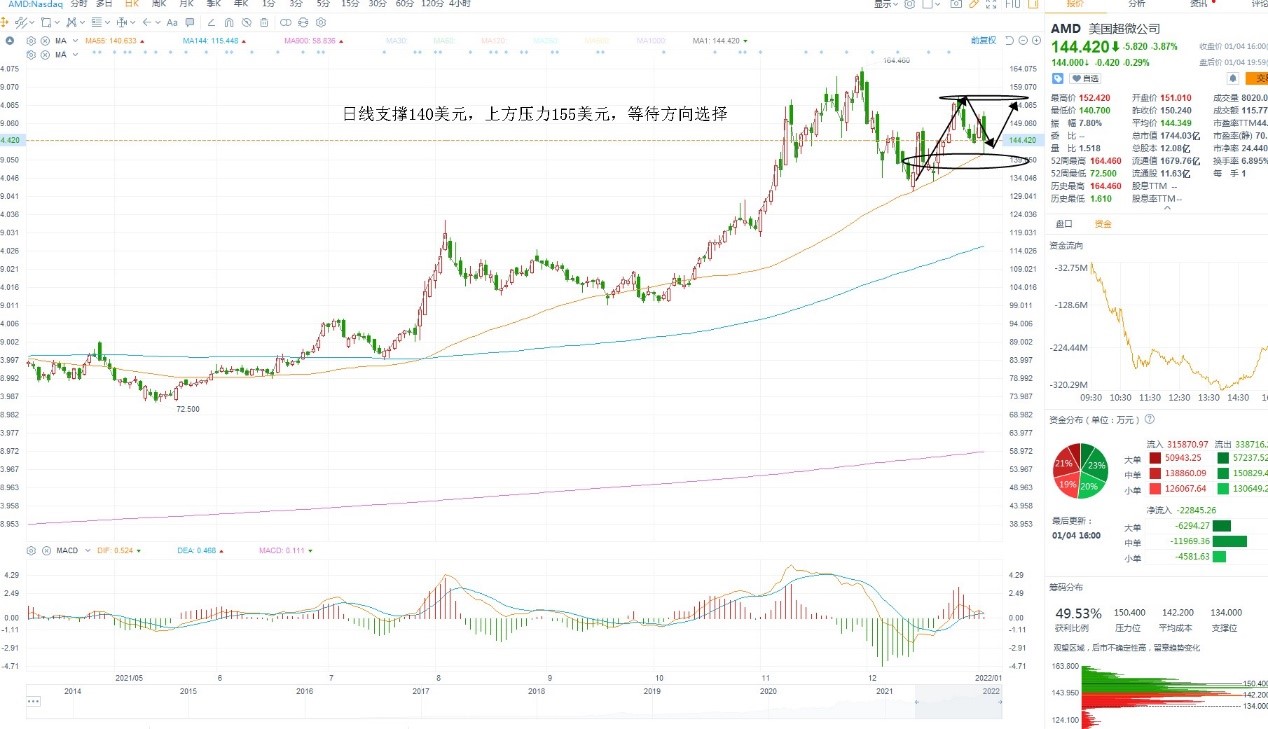The height and width of the screenshot is (729, 1268).
Task: Expand first MA indicator dropdown
Action: click(x=75, y=41)
